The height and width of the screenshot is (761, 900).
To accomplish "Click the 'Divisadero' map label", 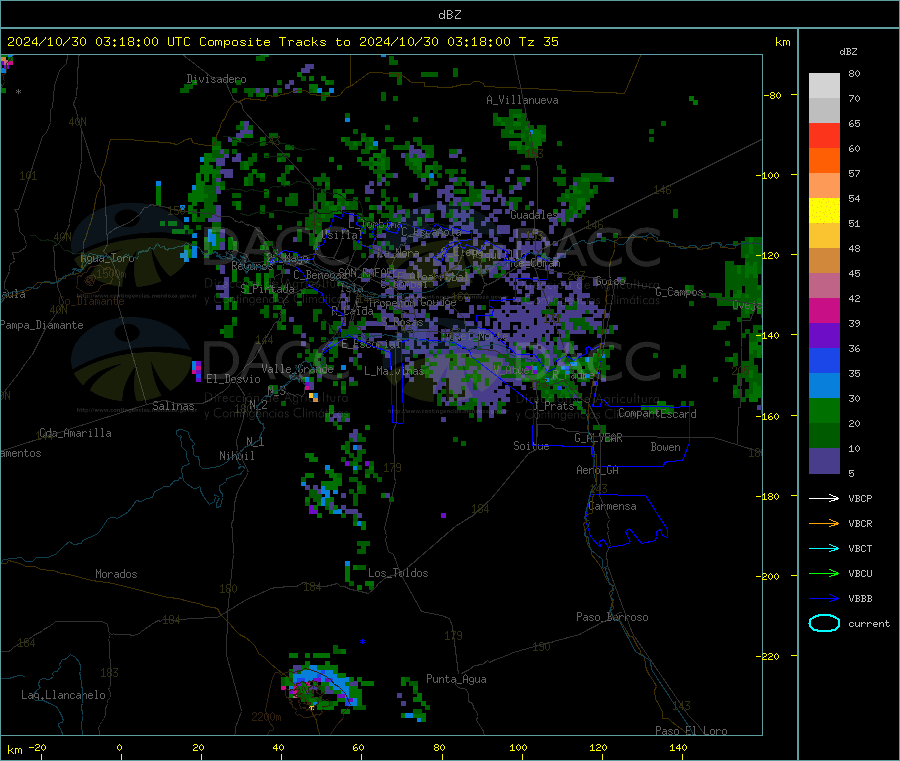I will [x=216, y=79].
